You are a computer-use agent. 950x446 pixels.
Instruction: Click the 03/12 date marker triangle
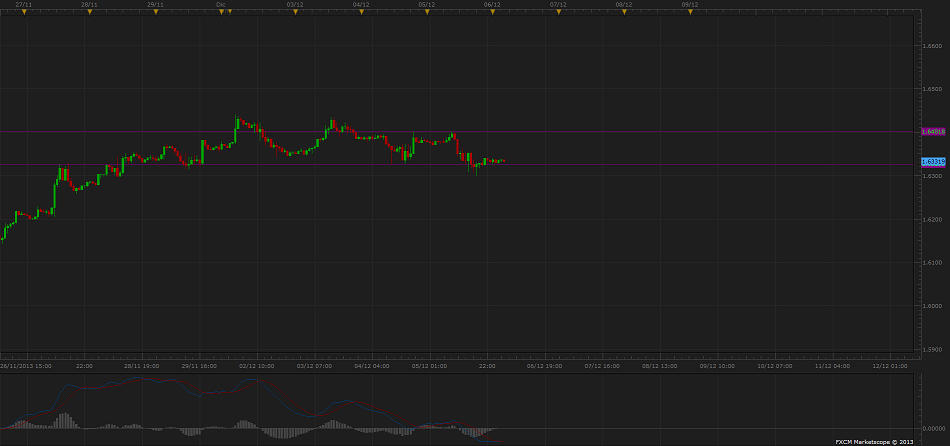click(x=295, y=12)
